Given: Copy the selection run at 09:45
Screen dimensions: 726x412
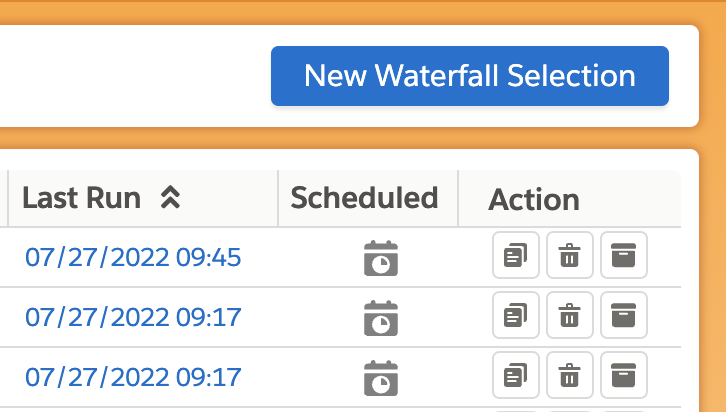Looking at the screenshot, I should 516,256.
